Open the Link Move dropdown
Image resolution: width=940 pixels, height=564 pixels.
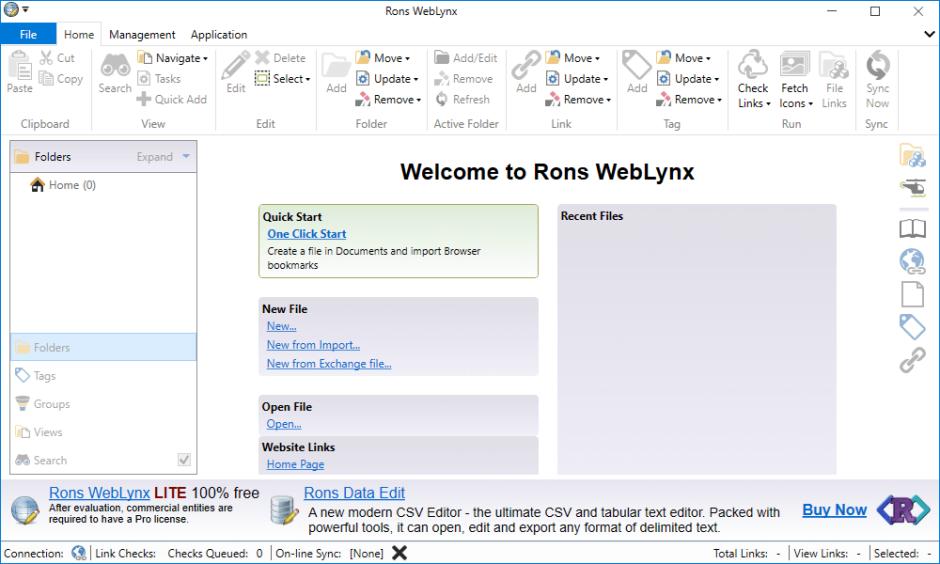(573, 58)
